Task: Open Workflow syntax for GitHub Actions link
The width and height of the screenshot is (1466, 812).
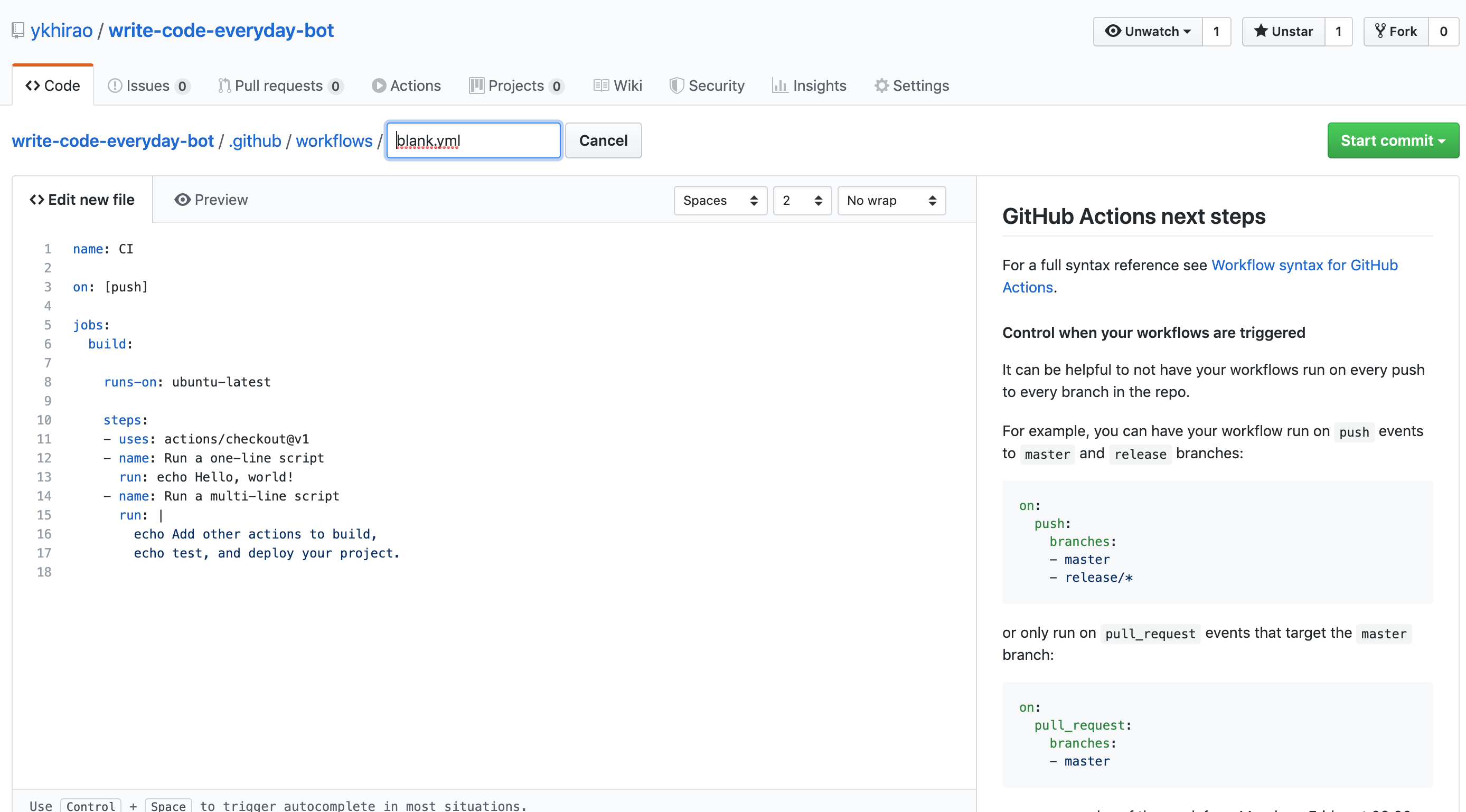Action: [x=1200, y=276]
